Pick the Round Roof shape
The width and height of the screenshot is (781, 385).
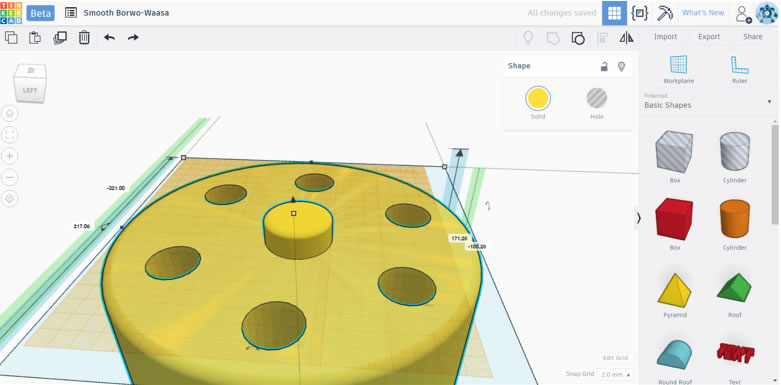click(674, 355)
